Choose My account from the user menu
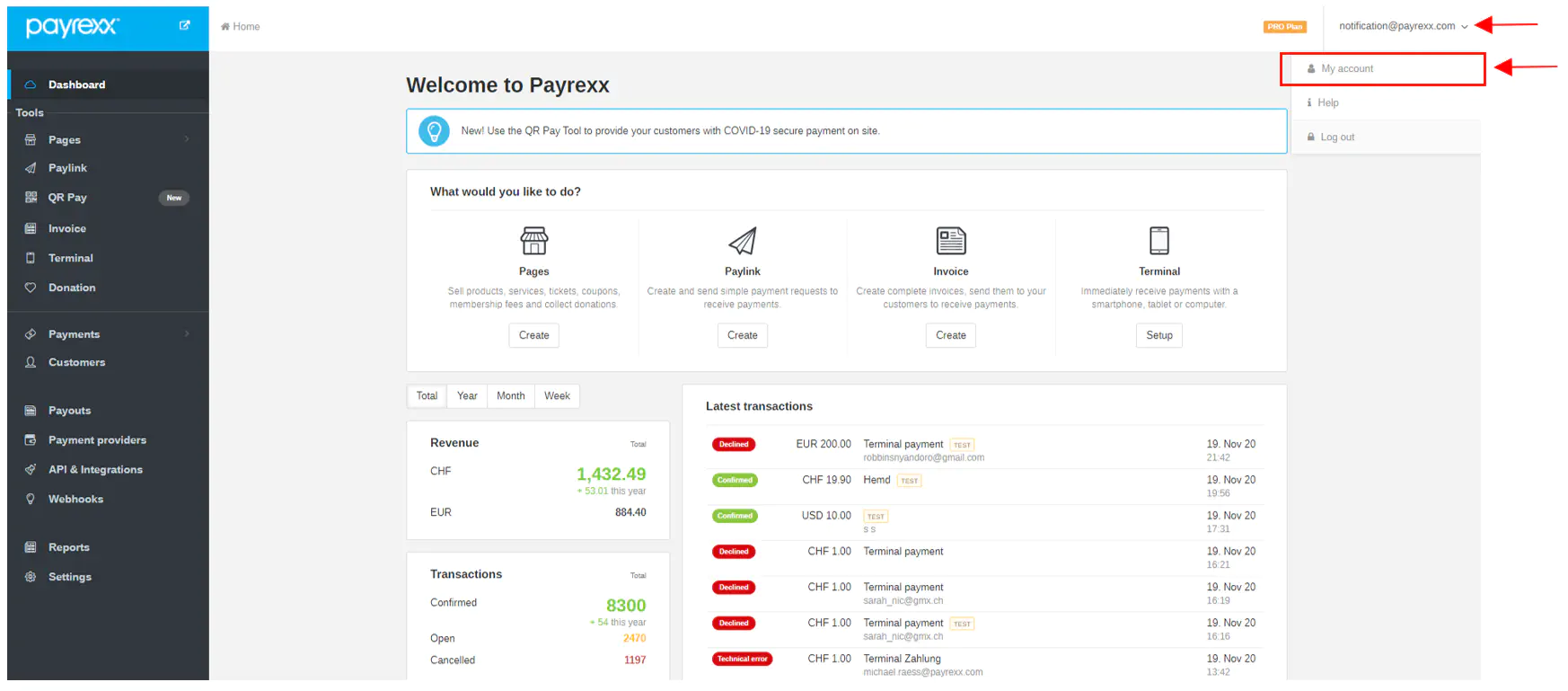The width and height of the screenshot is (1568, 691). click(1346, 69)
